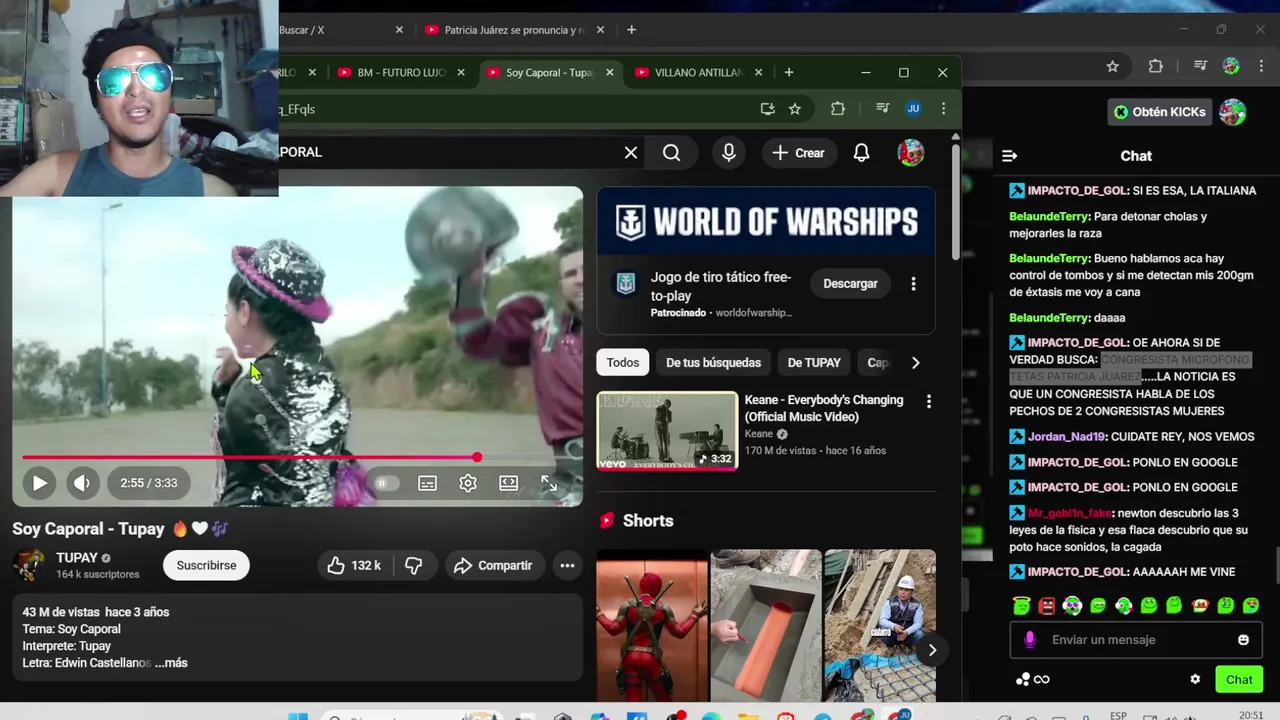Open chat settings gear icon

[x=1195, y=680]
